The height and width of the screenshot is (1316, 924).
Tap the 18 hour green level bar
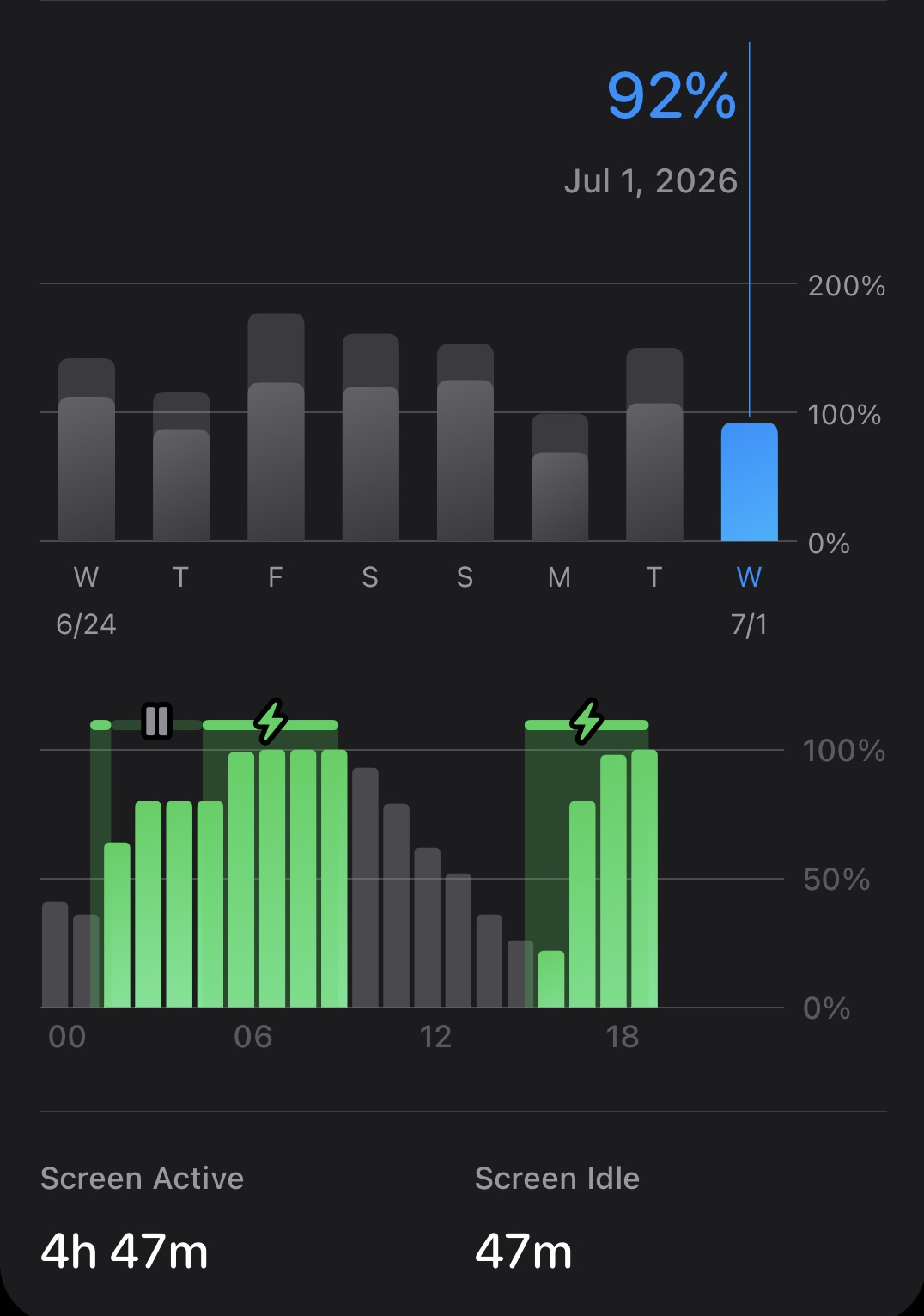(x=613, y=881)
